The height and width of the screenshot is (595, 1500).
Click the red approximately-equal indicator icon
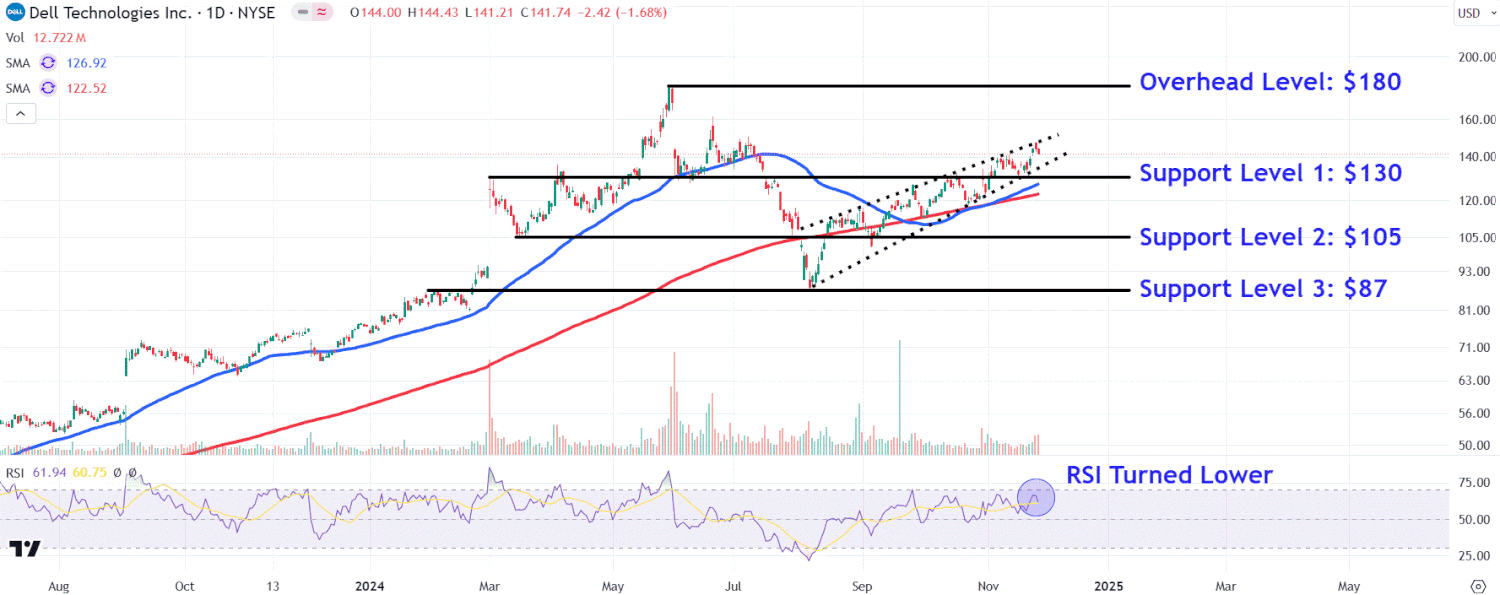323,13
